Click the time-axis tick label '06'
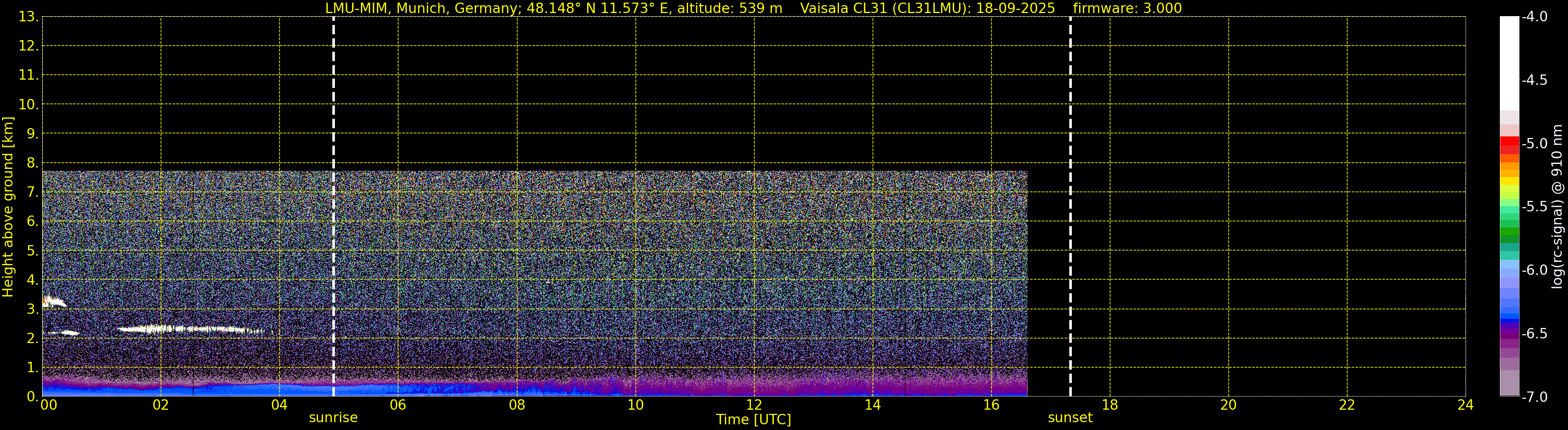Image resolution: width=1568 pixels, height=430 pixels. 398,405
